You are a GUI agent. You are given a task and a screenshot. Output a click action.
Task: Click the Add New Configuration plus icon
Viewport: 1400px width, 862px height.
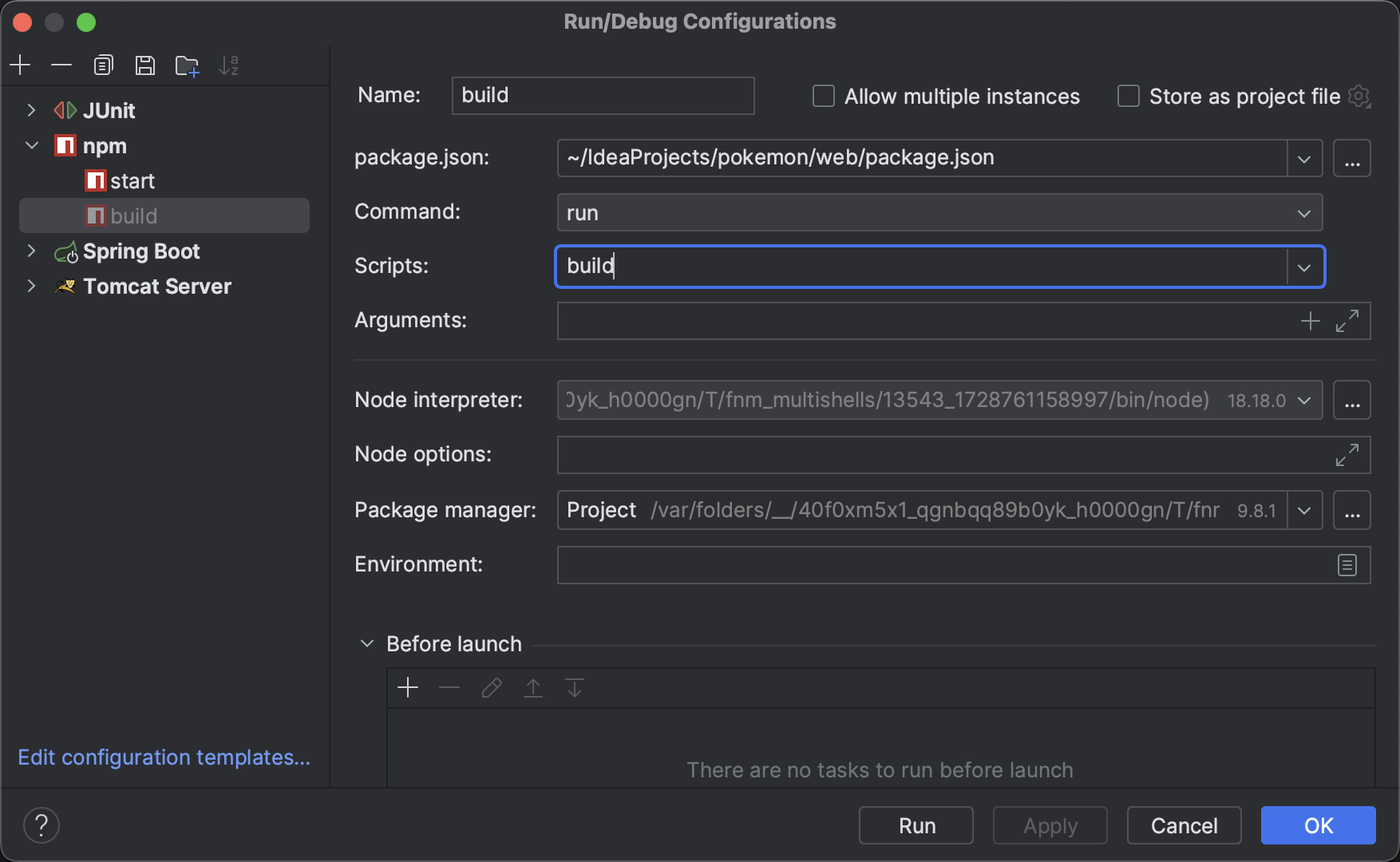(21, 65)
